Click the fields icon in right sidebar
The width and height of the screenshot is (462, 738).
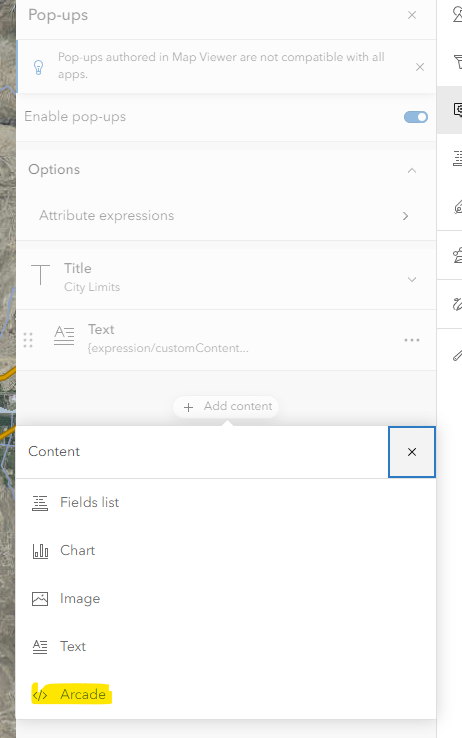(457, 159)
